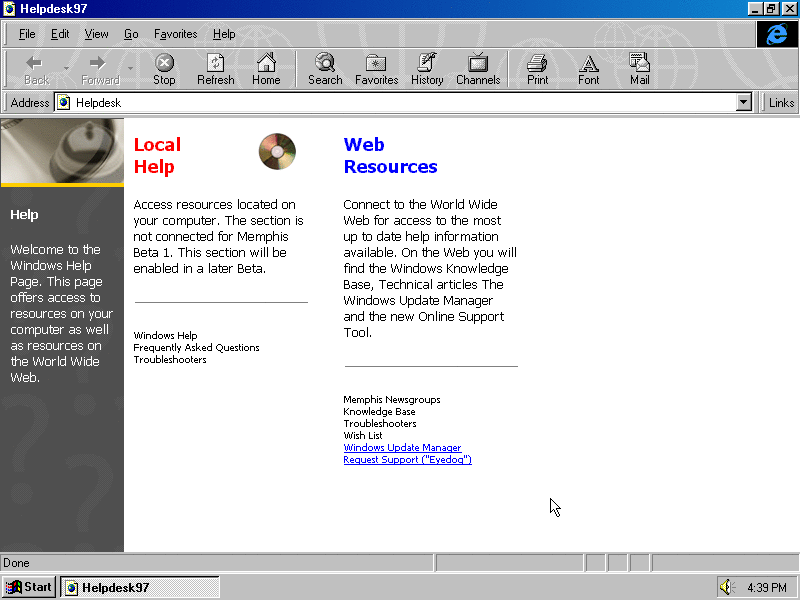Click the Forward toolbar button
The width and height of the screenshot is (800, 600).
click(x=100, y=69)
